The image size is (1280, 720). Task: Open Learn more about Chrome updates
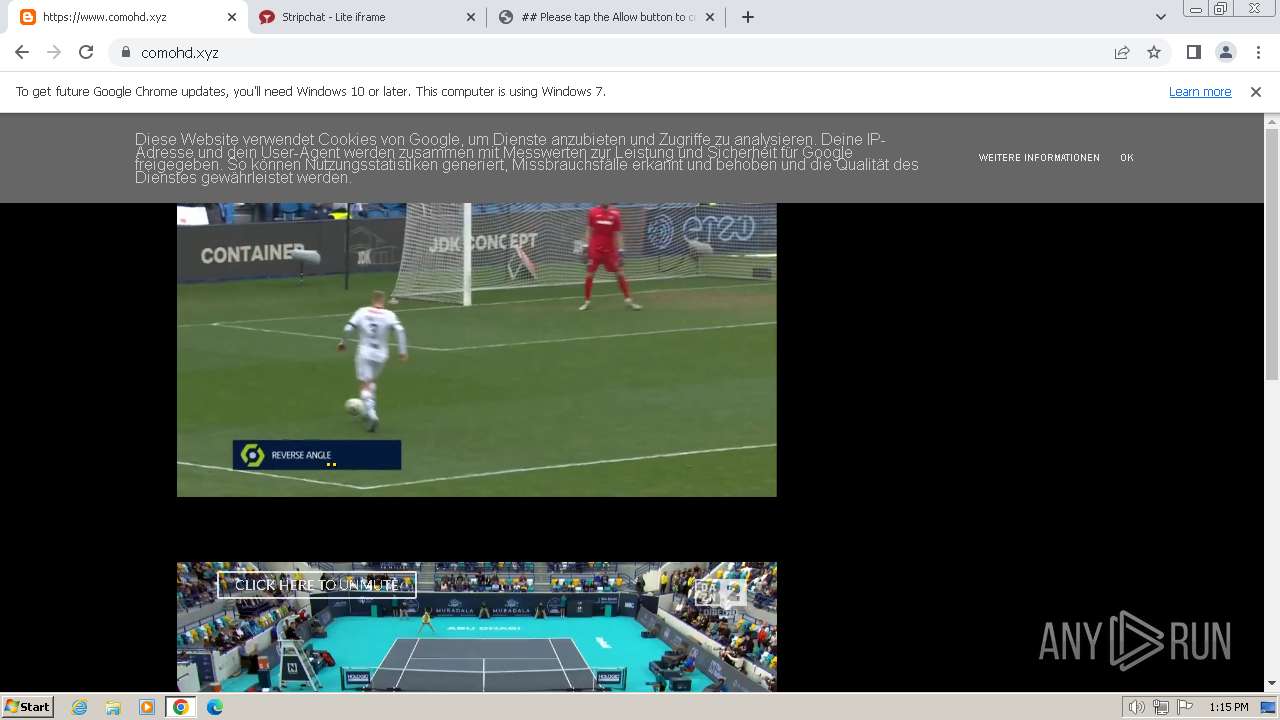tap(1200, 91)
